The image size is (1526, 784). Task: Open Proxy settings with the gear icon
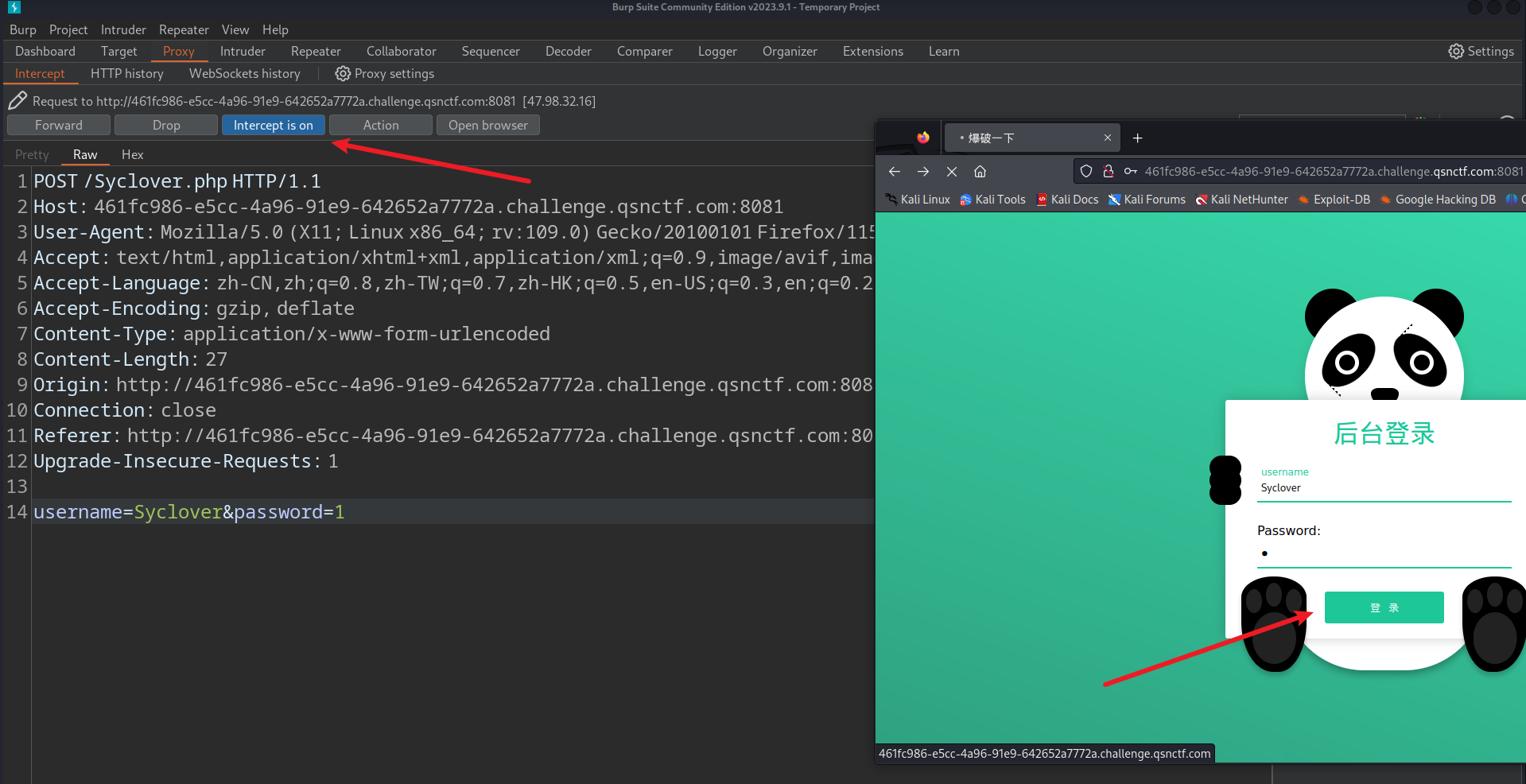coord(384,73)
